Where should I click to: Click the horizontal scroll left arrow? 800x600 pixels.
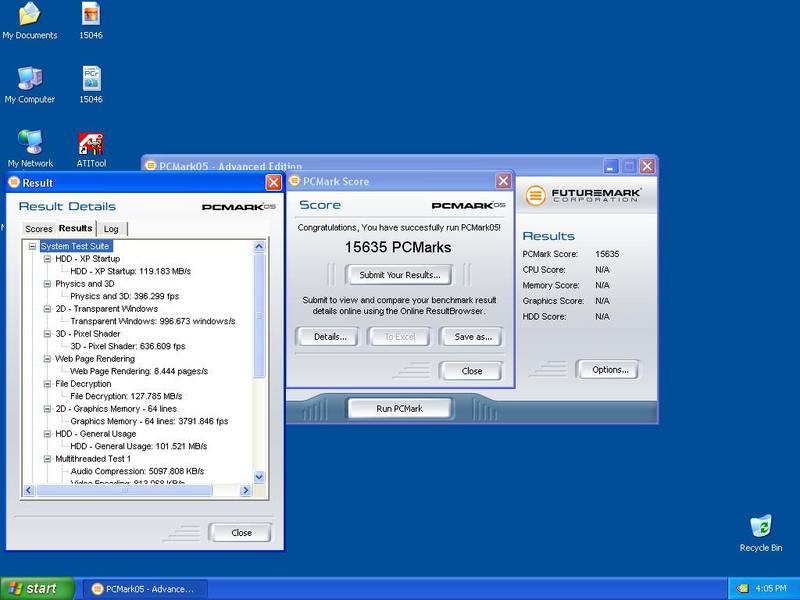[x=29, y=490]
